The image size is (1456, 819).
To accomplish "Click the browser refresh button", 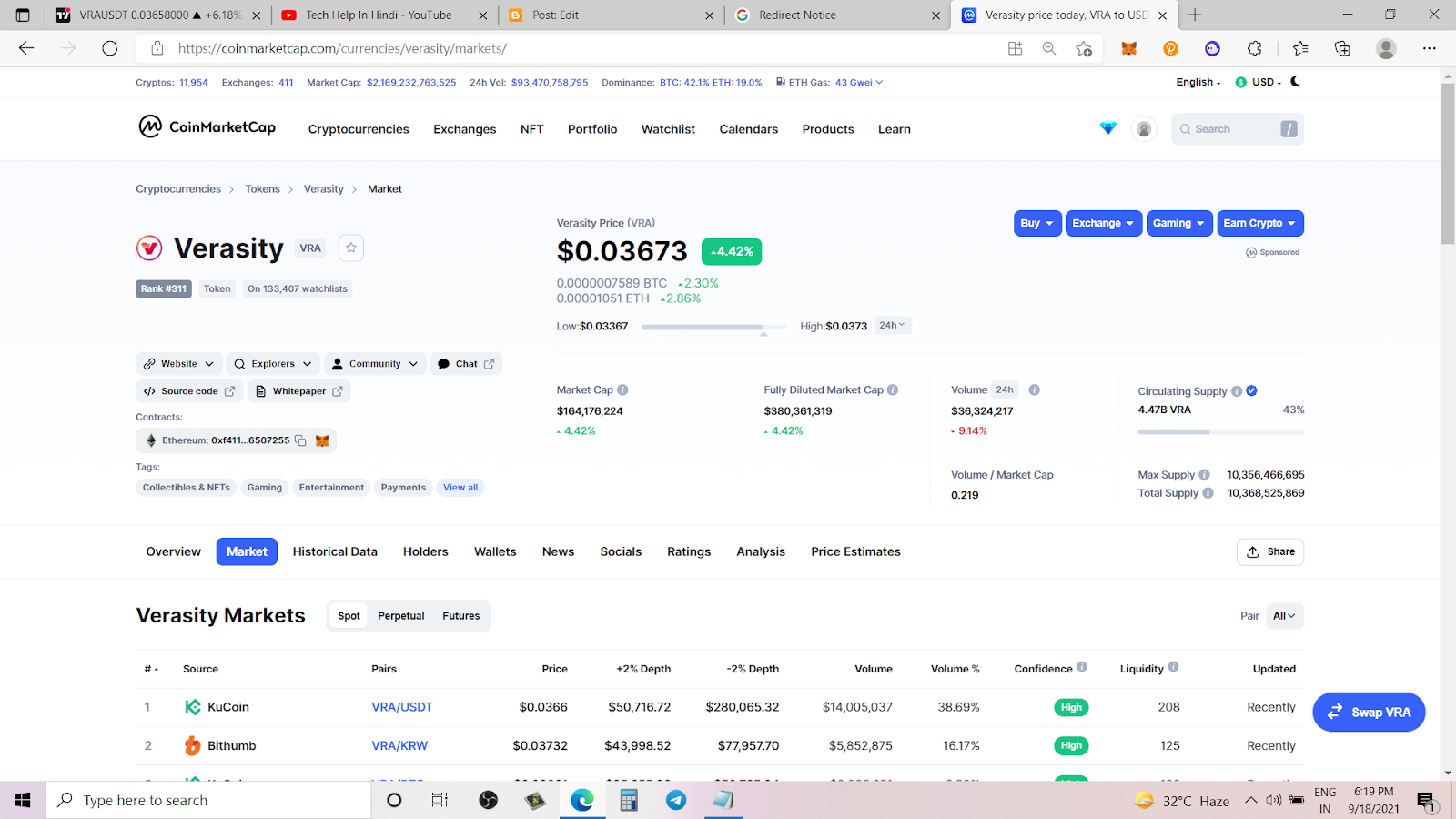I will pyautogui.click(x=110, y=48).
